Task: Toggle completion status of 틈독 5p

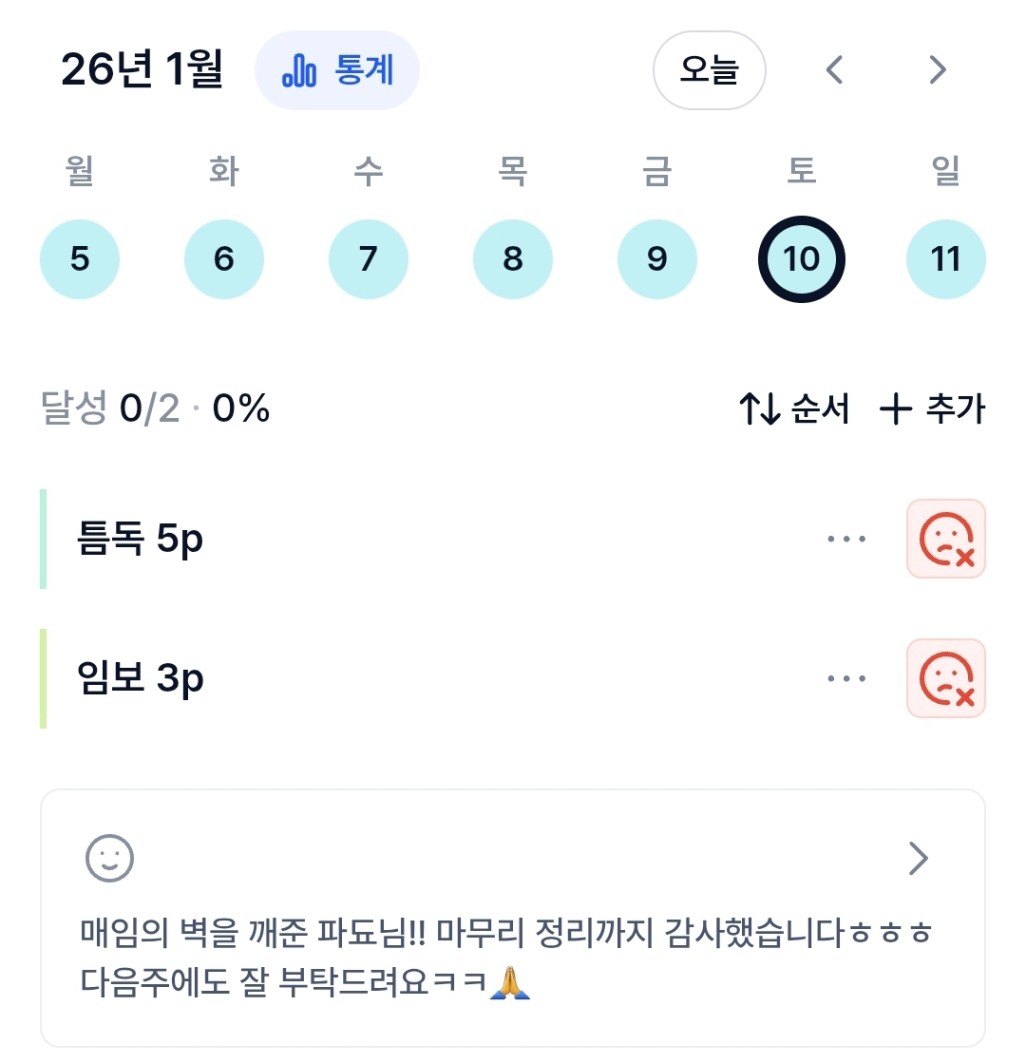Action: pyautogui.click(x=945, y=539)
